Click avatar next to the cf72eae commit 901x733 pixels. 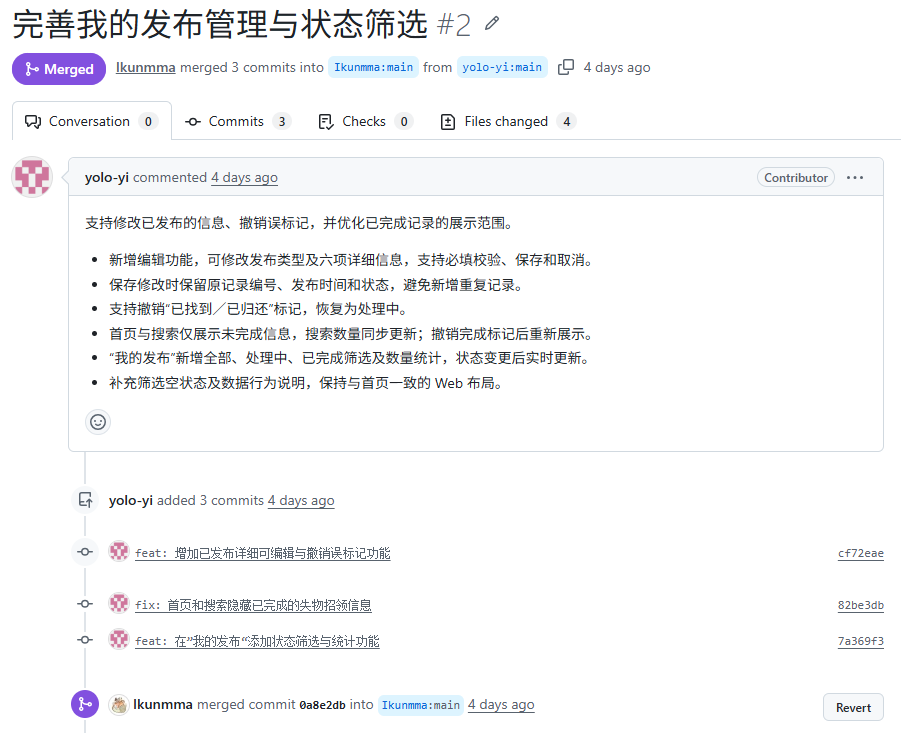click(119, 551)
